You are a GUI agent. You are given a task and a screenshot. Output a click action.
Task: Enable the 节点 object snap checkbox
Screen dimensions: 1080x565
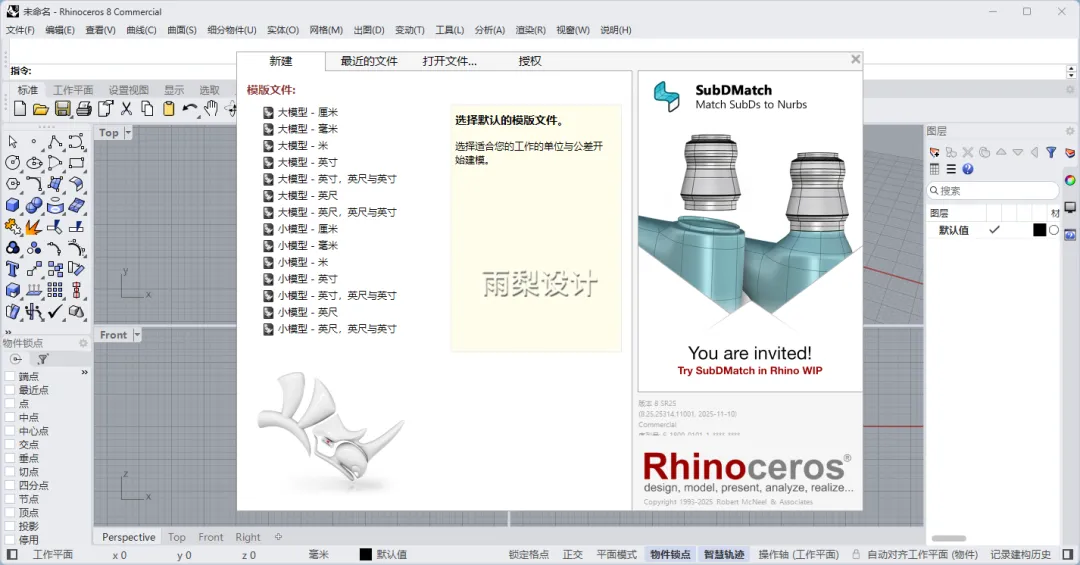10,499
